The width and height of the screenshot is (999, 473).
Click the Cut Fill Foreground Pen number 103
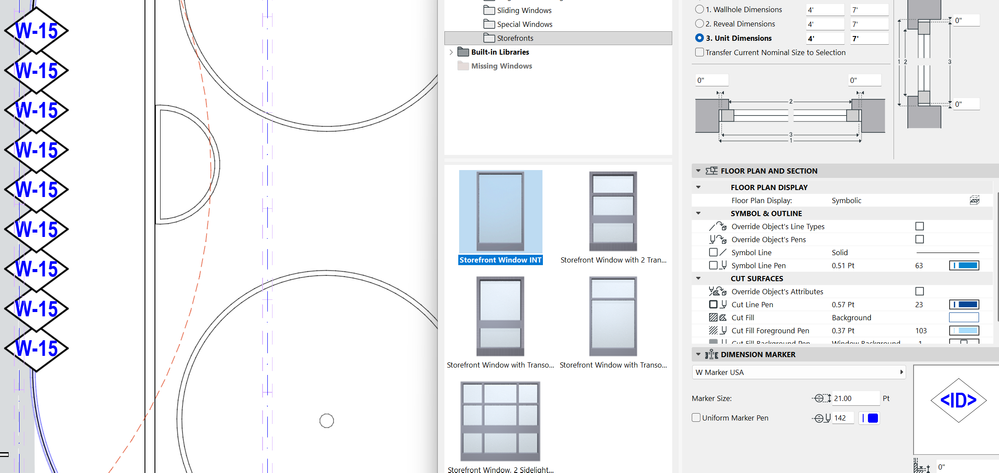click(920, 331)
